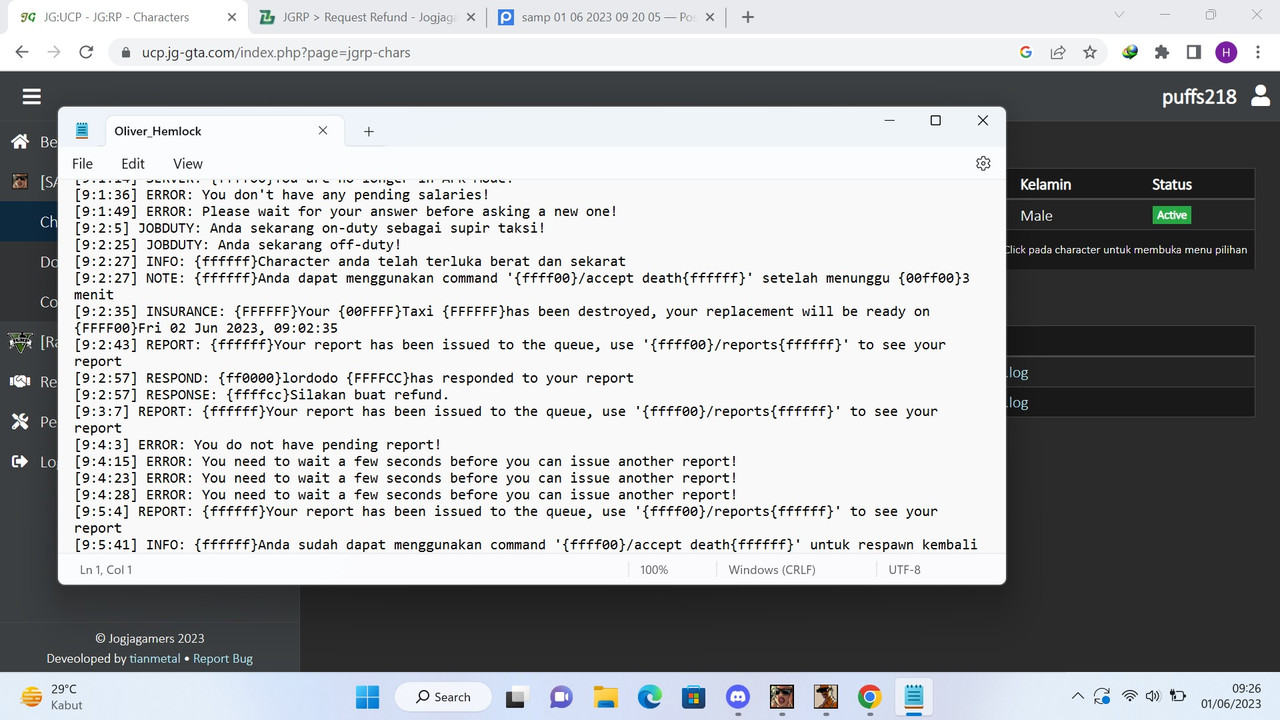Click the UTF-8 encoding indicator
This screenshot has width=1280, height=720.
pyautogui.click(x=905, y=570)
